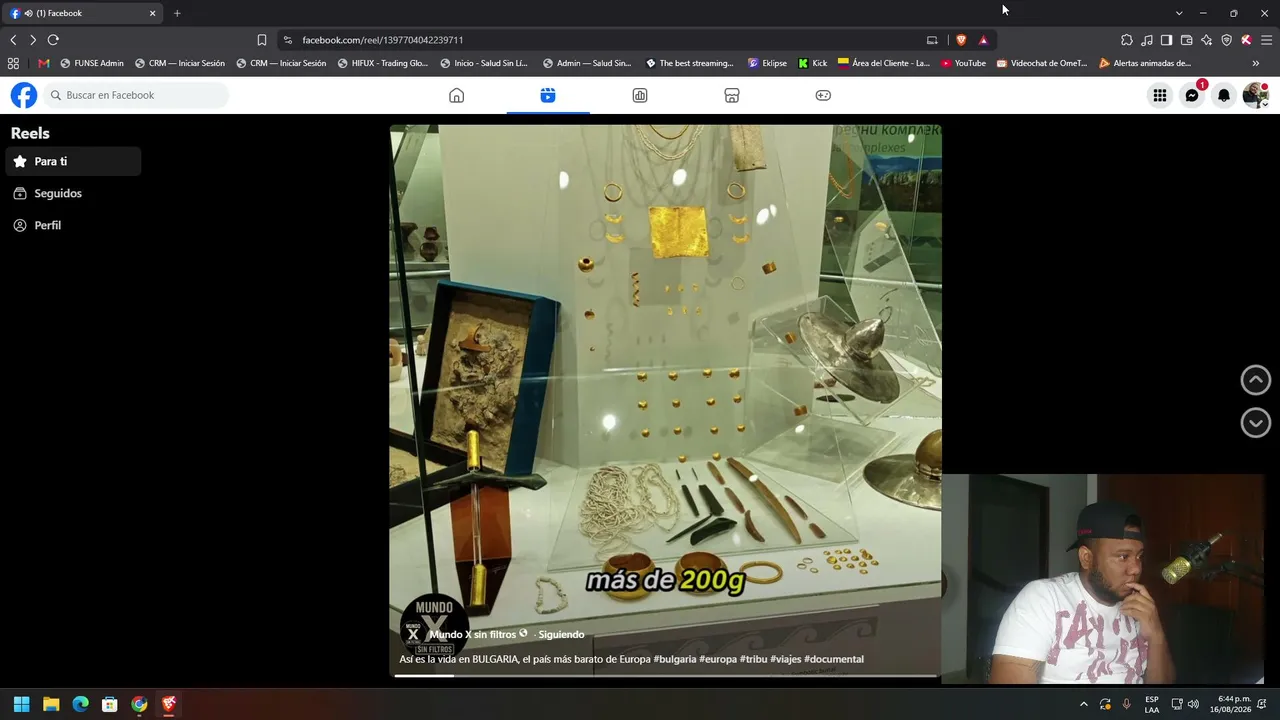Open Brave Shields lion icon

(961, 40)
